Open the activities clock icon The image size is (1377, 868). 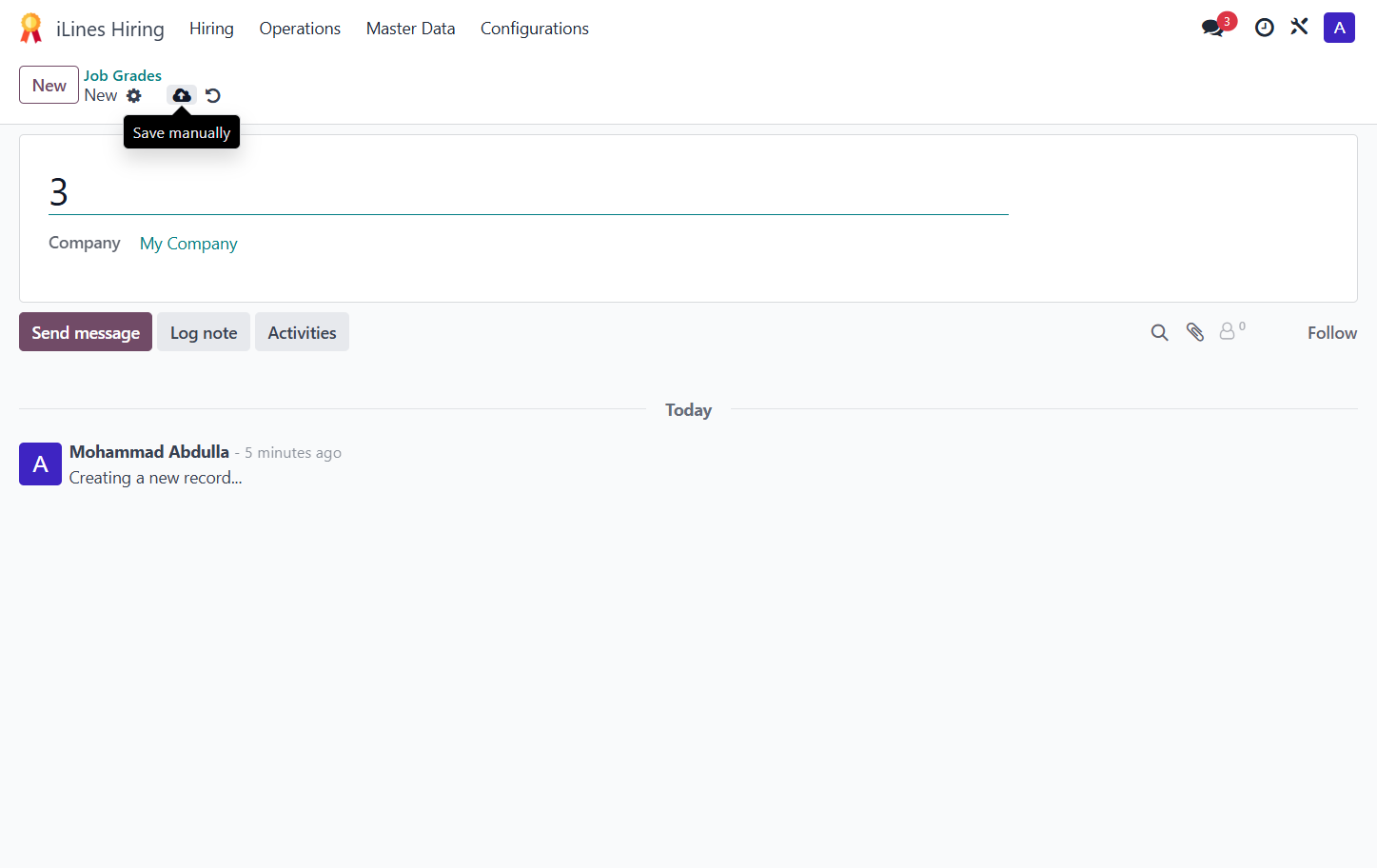pyautogui.click(x=1265, y=28)
